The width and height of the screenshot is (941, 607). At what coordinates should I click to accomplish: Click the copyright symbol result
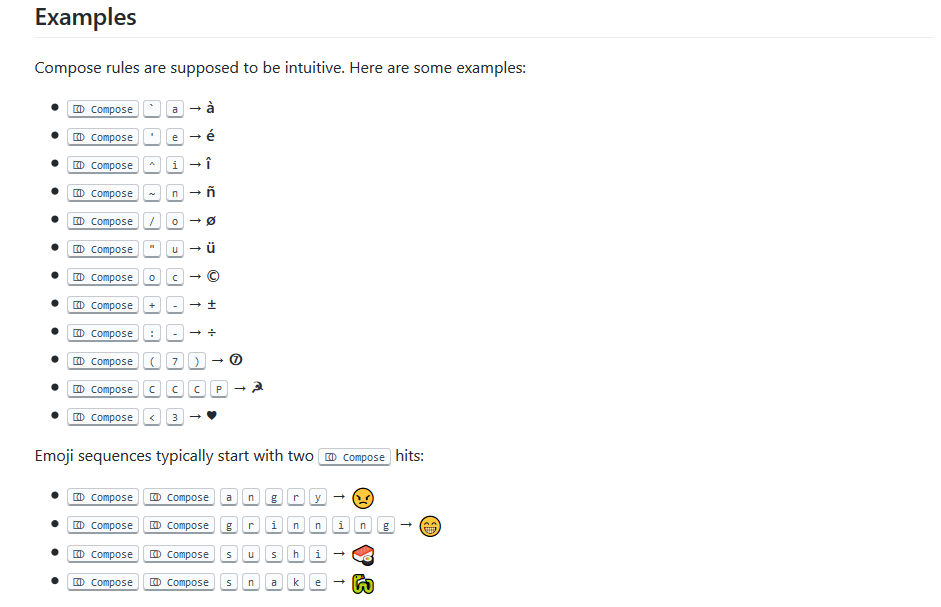pyautogui.click(x=213, y=276)
